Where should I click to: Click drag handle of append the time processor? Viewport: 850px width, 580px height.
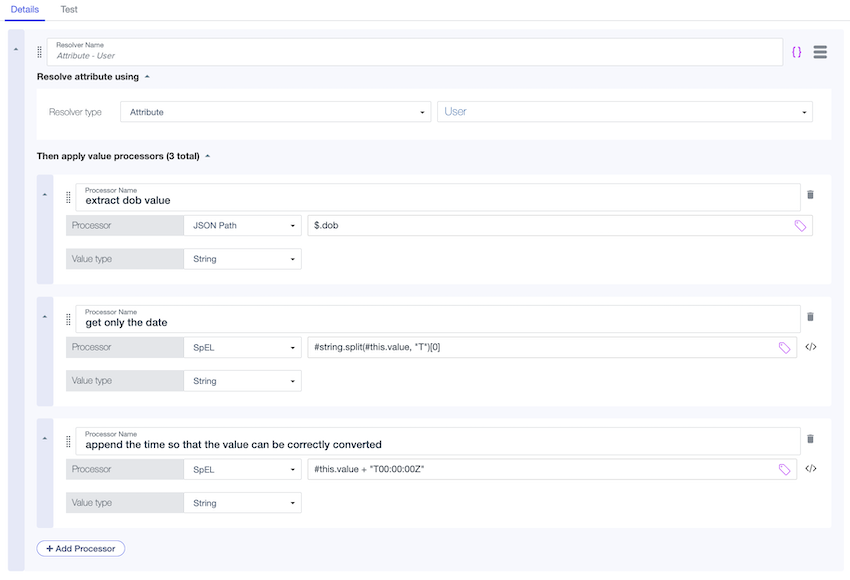tap(68, 442)
